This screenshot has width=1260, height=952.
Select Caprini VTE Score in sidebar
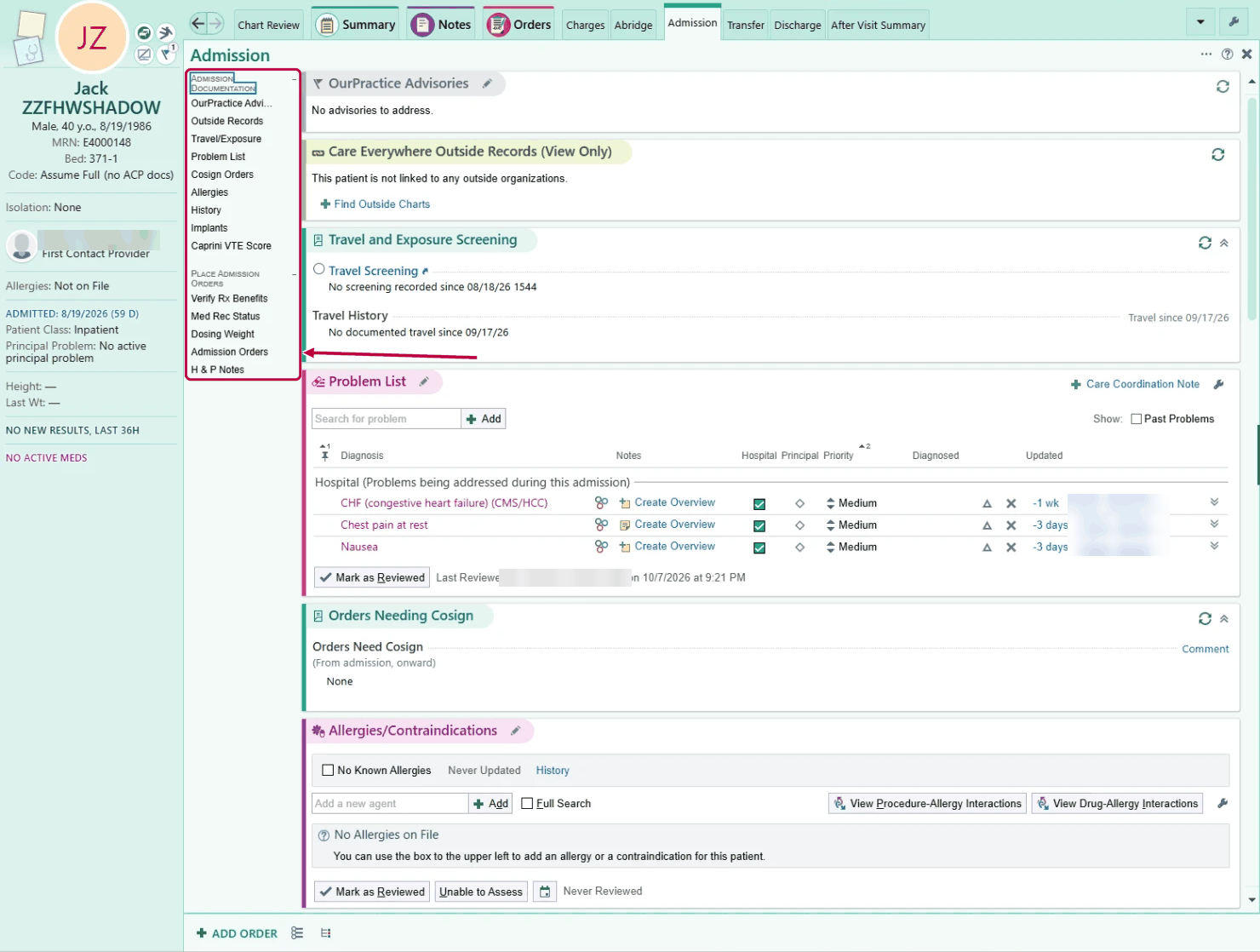tap(231, 246)
